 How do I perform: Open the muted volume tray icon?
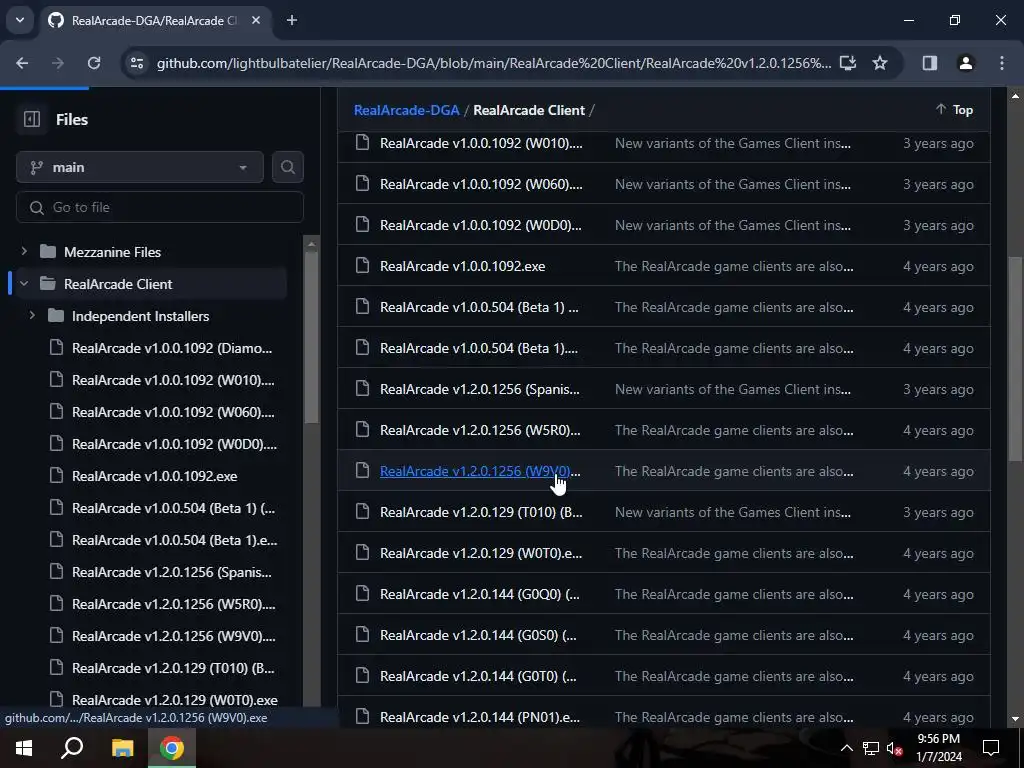(x=894, y=748)
